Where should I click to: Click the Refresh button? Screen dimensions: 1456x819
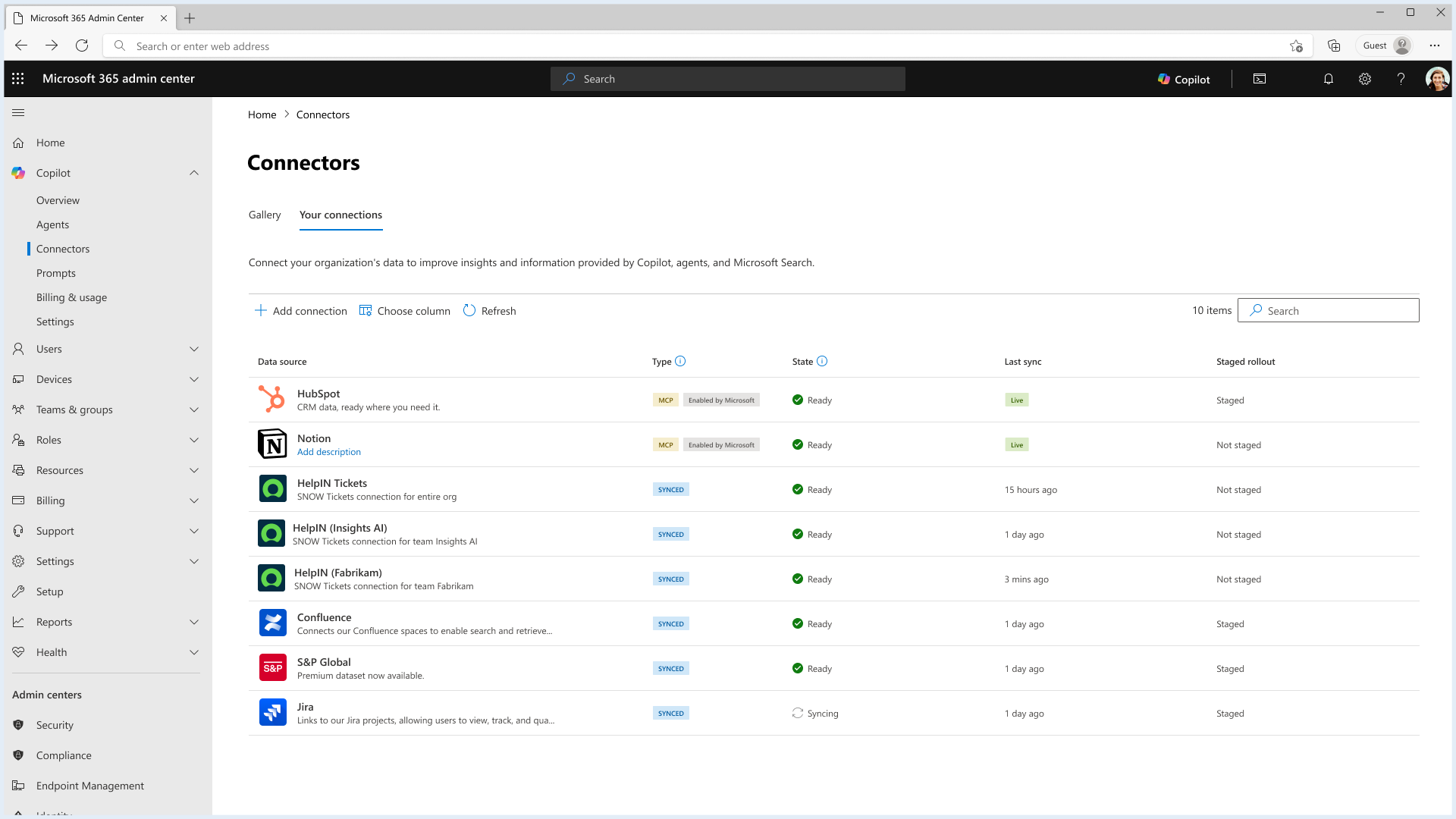click(490, 311)
